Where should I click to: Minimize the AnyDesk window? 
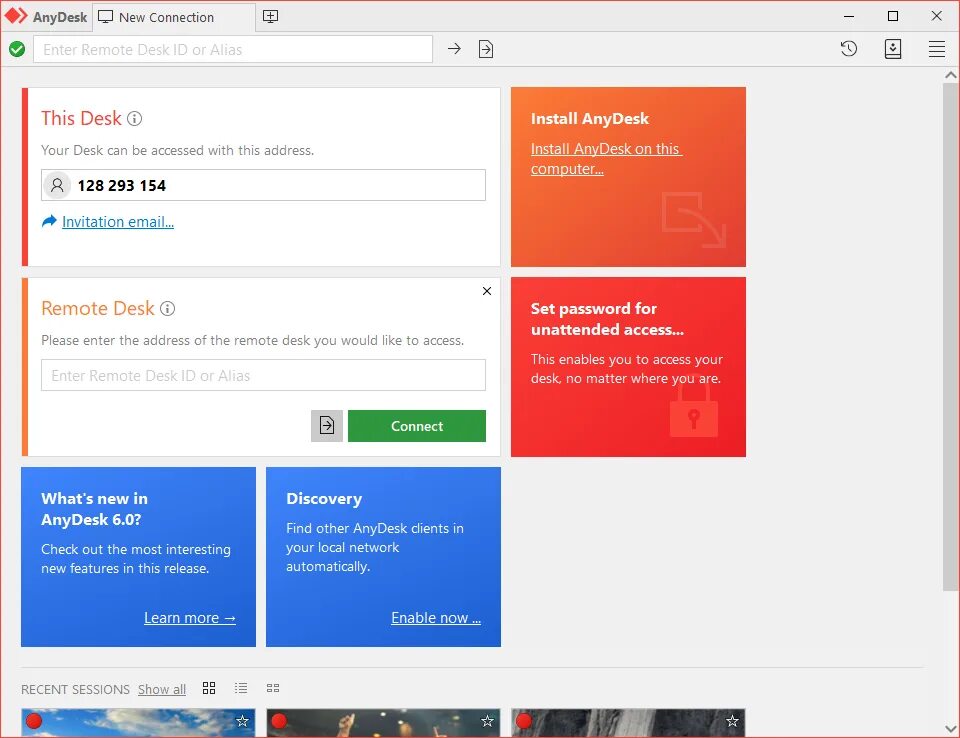849,17
